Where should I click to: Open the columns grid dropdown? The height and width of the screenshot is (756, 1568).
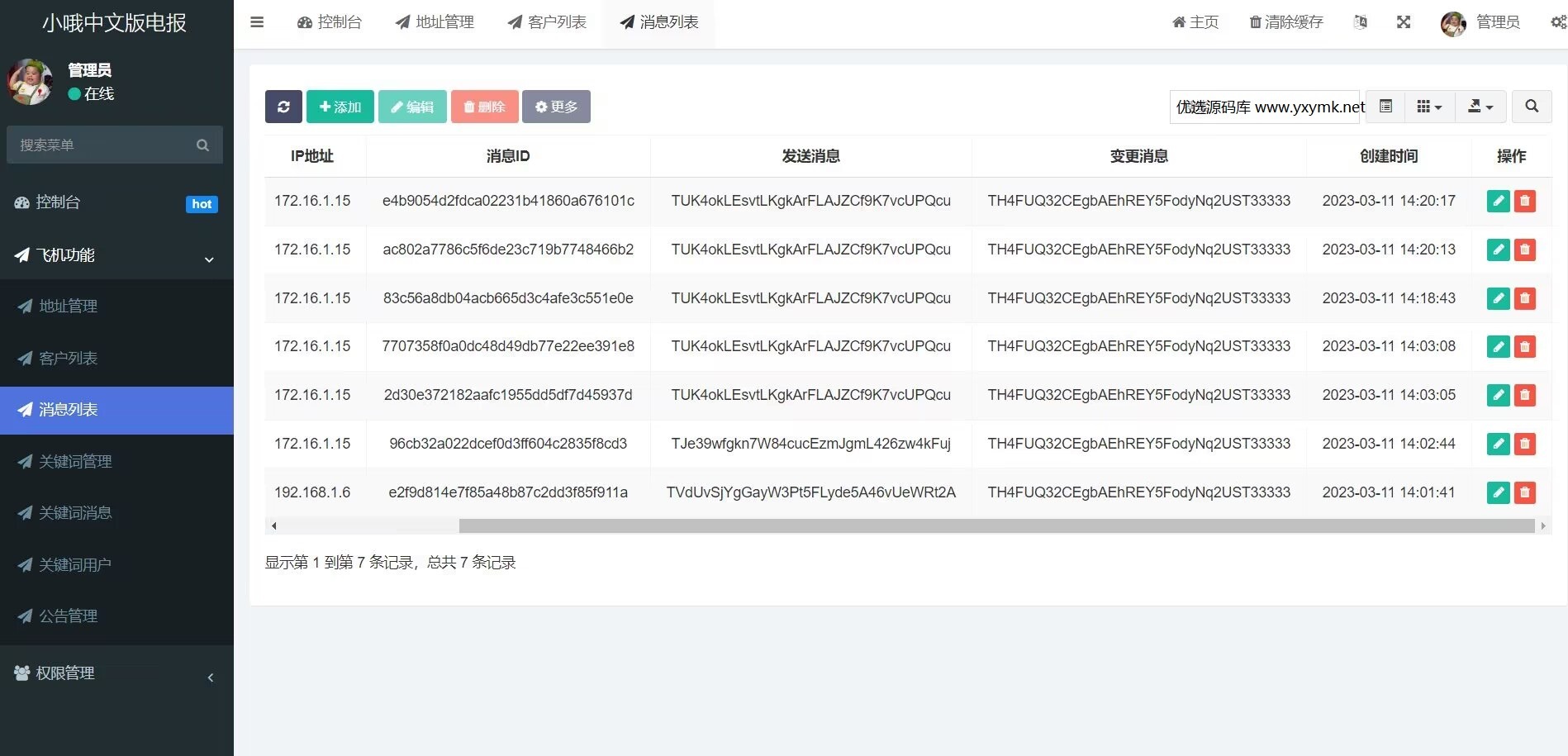tap(1429, 107)
